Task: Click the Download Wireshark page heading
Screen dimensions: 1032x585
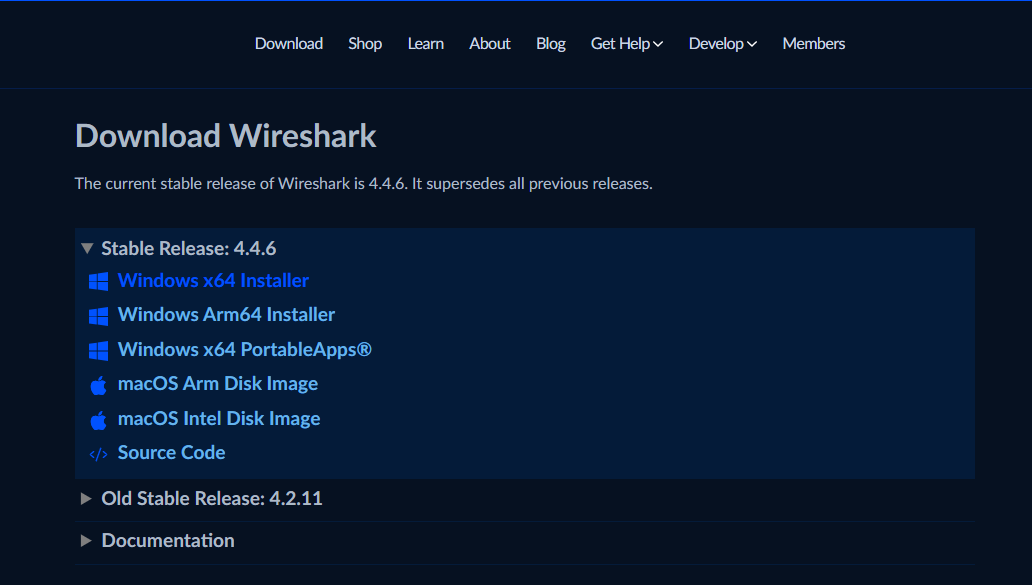Action: point(226,136)
